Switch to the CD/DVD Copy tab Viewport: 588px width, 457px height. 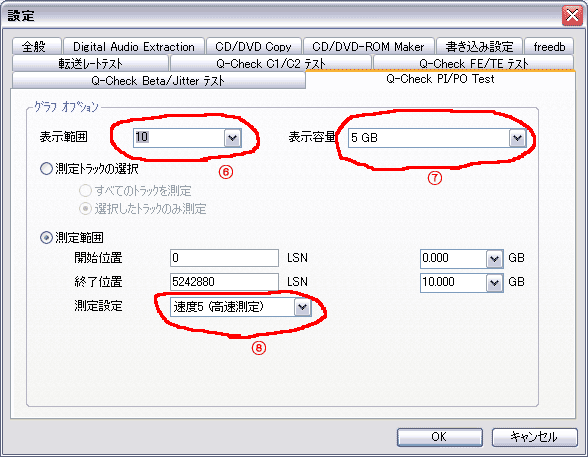254,46
